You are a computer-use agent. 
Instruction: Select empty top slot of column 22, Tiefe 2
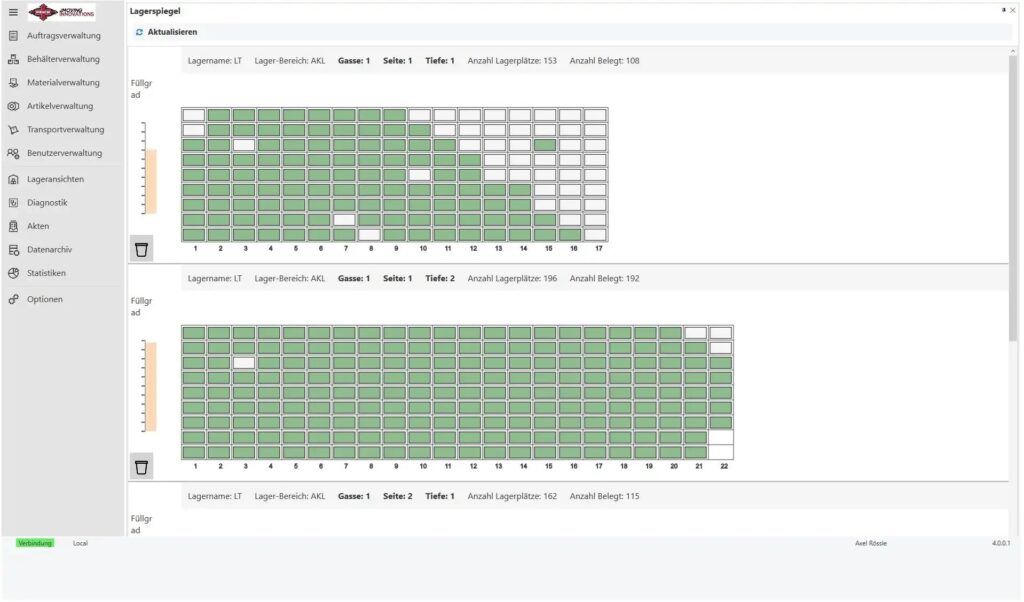pyautogui.click(x=720, y=333)
